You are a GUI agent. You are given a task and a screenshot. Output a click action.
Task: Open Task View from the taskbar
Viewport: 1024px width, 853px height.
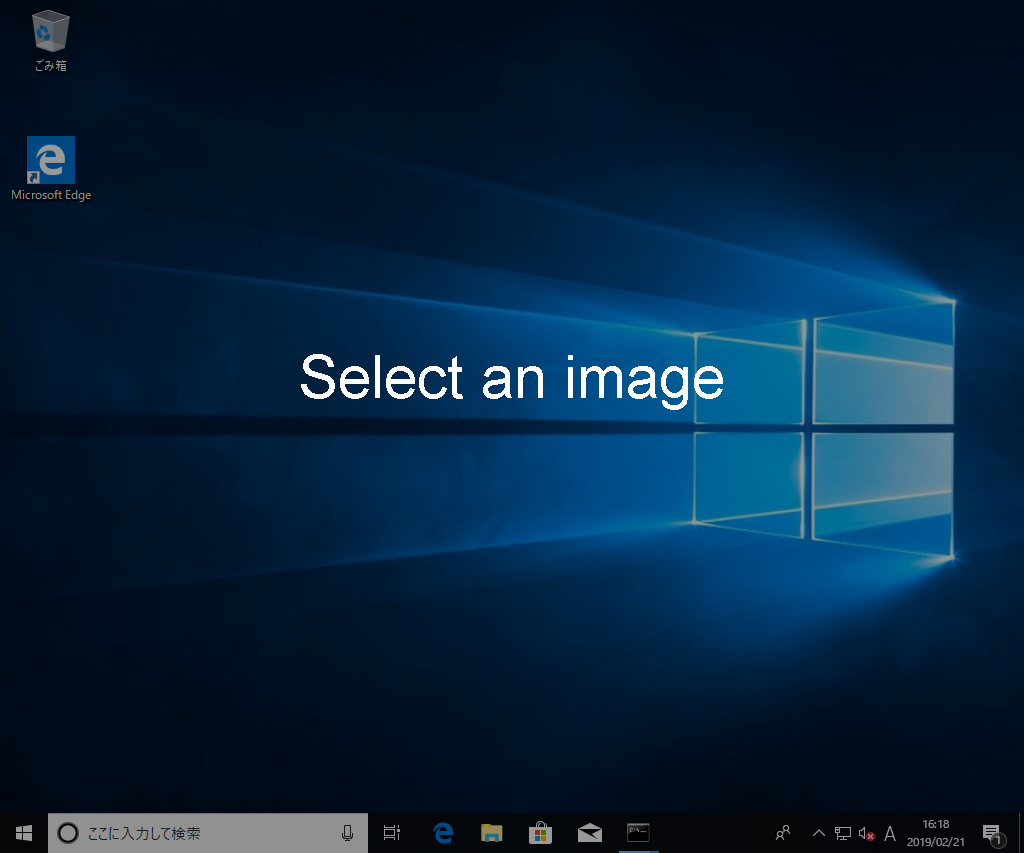pyautogui.click(x=392, y=833)
